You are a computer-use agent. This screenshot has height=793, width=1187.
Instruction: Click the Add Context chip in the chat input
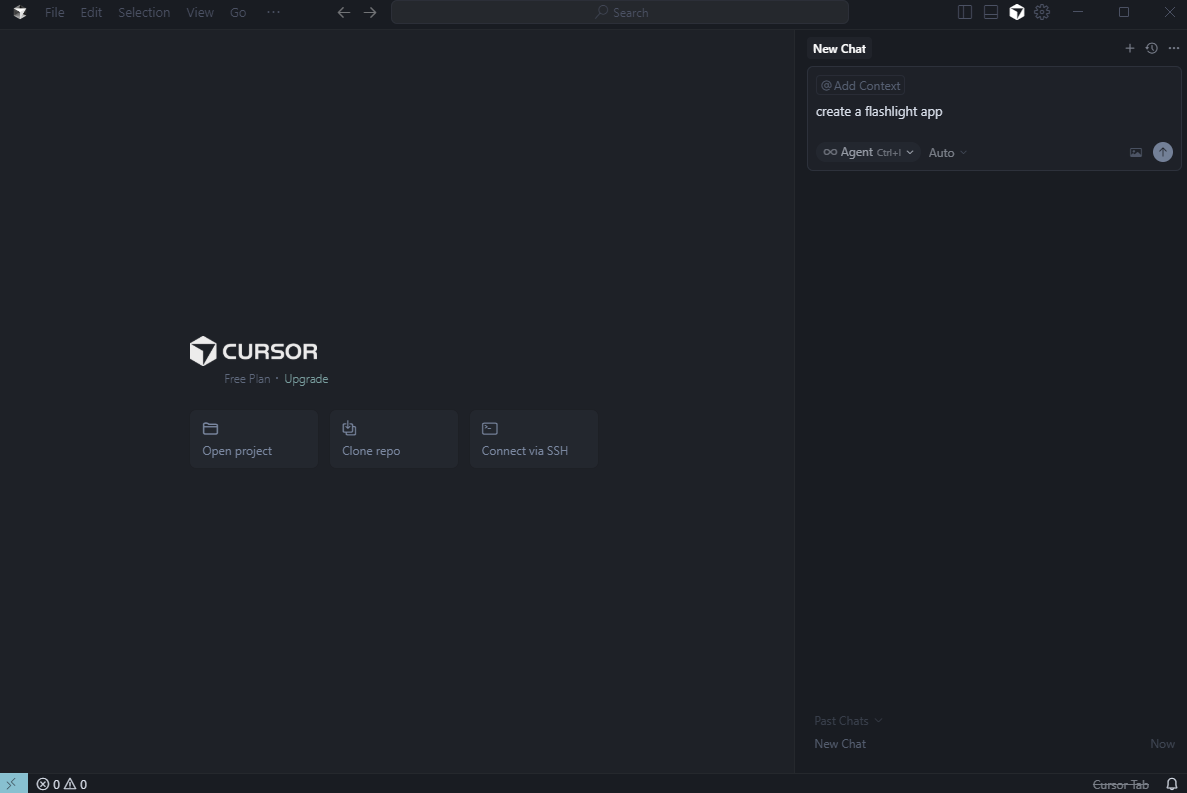(x=860, y=85)
